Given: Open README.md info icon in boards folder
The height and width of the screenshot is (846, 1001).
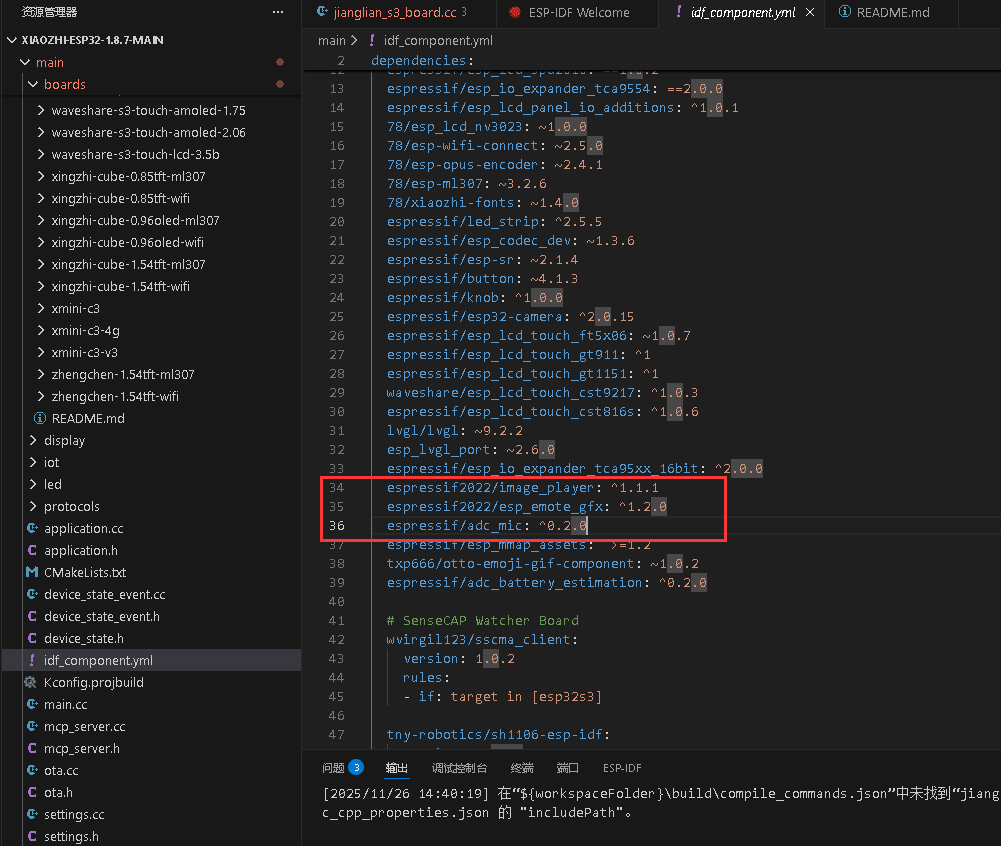Looking at the screenshot, I should coord(40,418).
